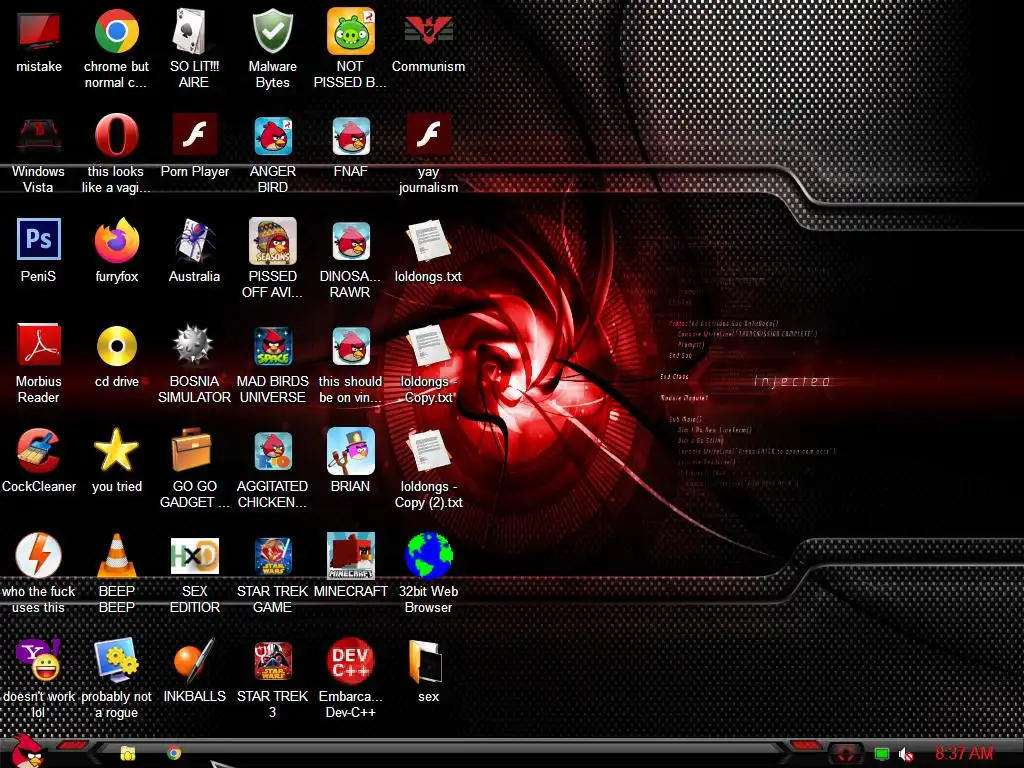The width and height of the screenshot is (1024, 768).
Task: Open the 'GO GO GADGET ...' briefcase icon
Action: tap(192, 450)
